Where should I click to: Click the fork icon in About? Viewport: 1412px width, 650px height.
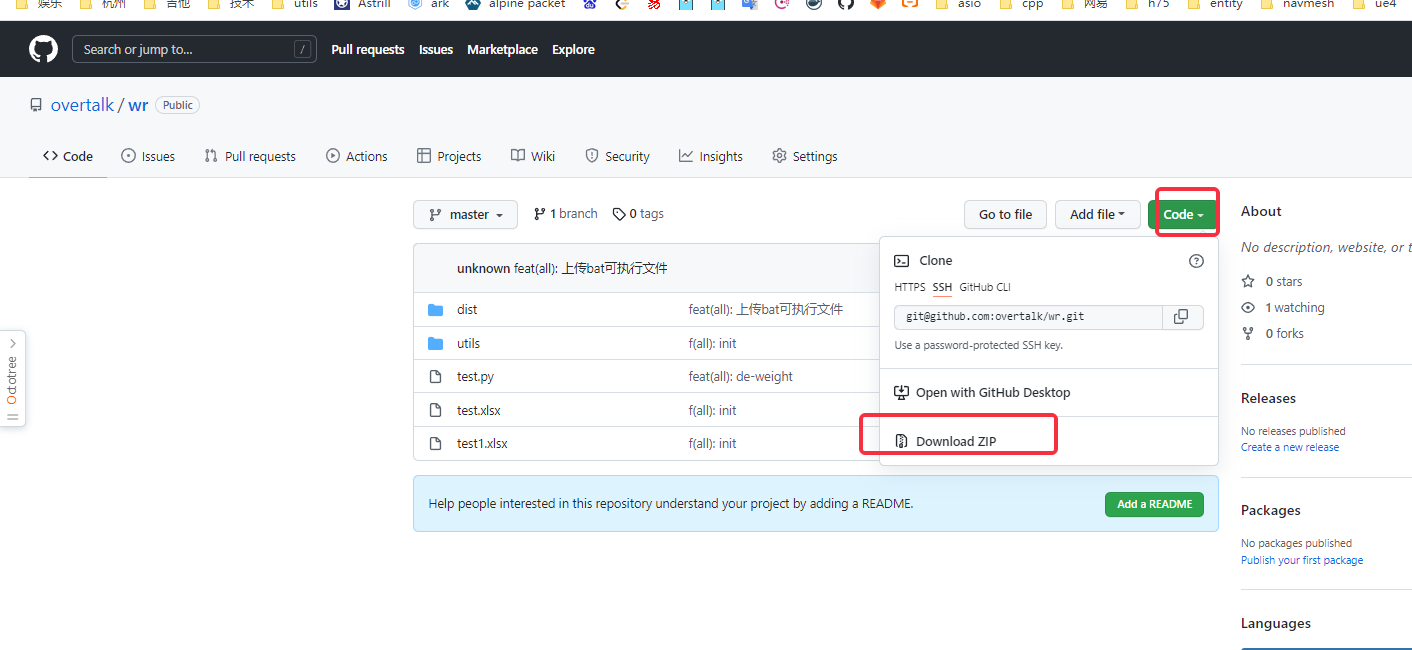[x=1248, y=333]
